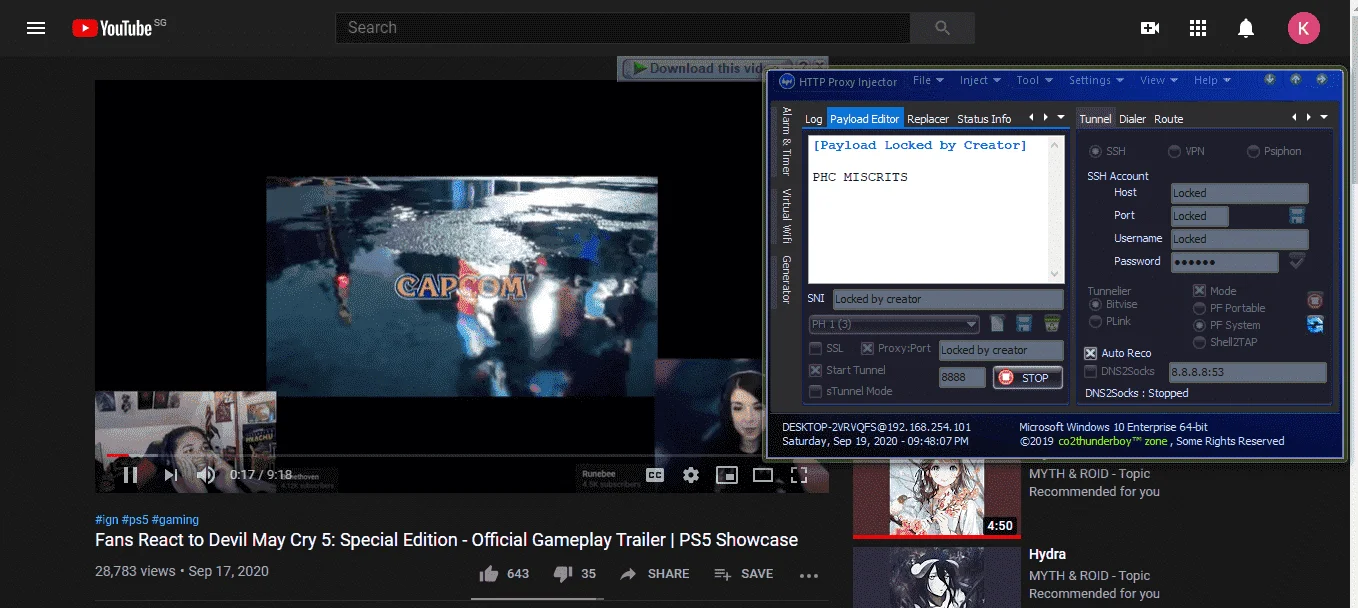The image size is (1358, 608).
Task: Open the recommended 4:50 video thumbnail
Action: point(936,497)
